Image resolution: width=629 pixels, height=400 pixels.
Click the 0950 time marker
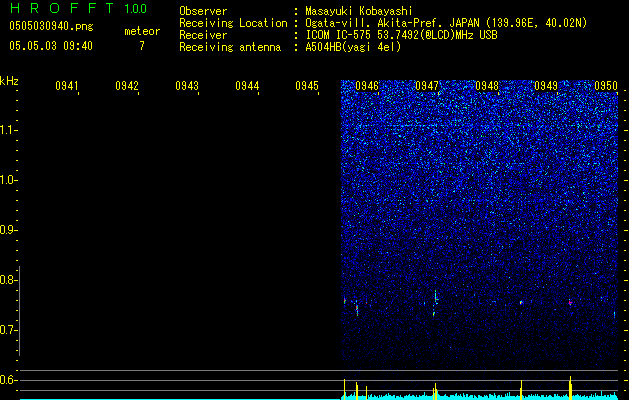click(606, 86)
